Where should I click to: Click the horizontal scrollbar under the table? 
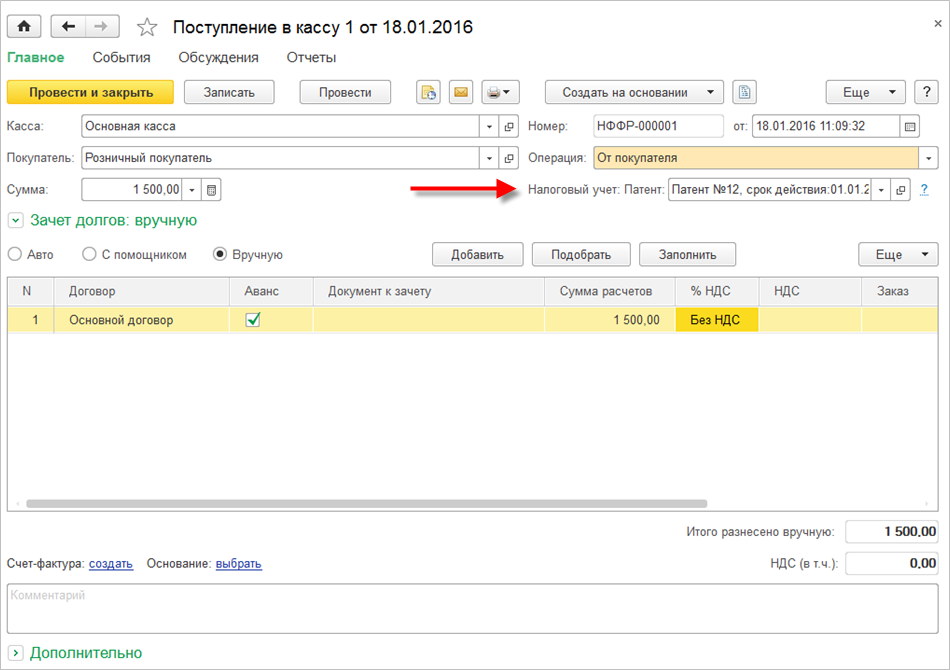click(366, 504)
